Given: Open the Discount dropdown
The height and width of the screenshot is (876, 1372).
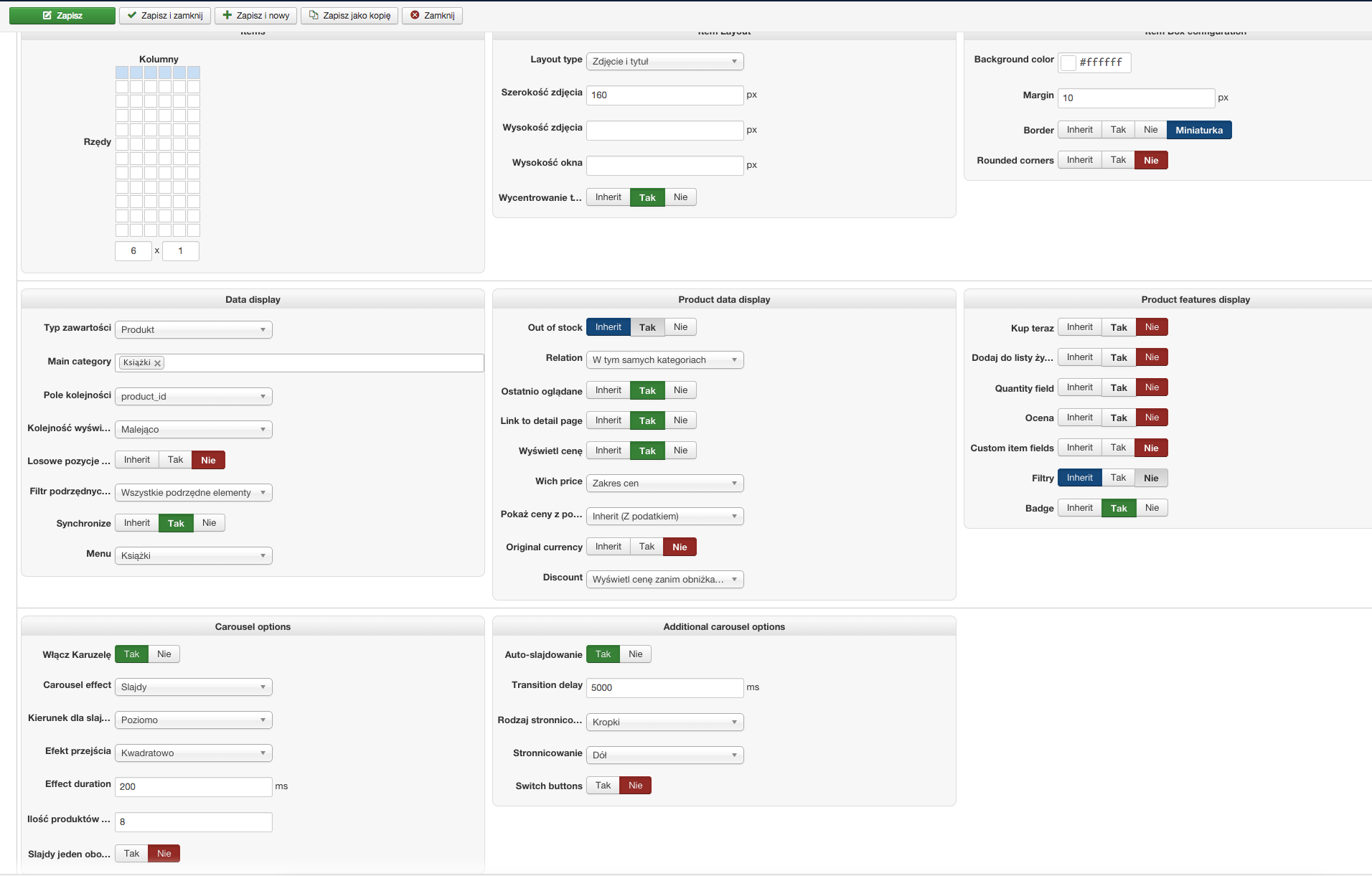Looking at the screenshot, I should [x=665, y=580].
